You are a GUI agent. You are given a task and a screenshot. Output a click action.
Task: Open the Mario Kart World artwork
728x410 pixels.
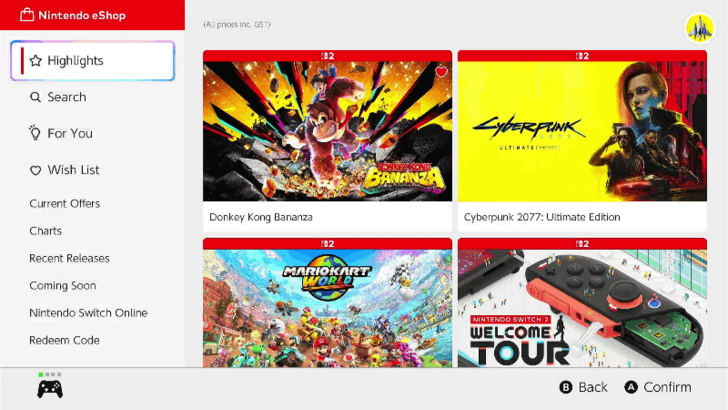tap(327, 308)
